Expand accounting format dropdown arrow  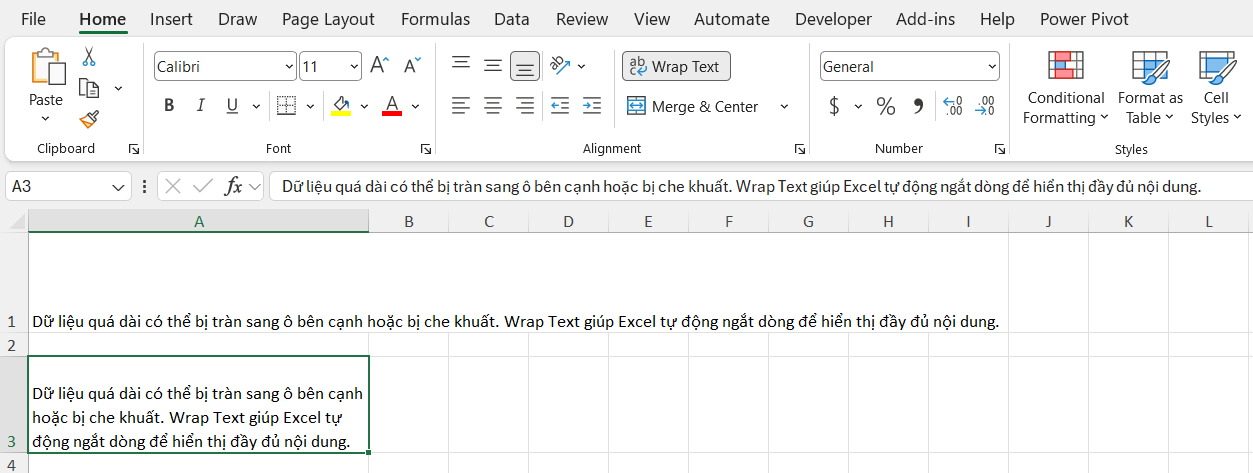click(858, 106)
